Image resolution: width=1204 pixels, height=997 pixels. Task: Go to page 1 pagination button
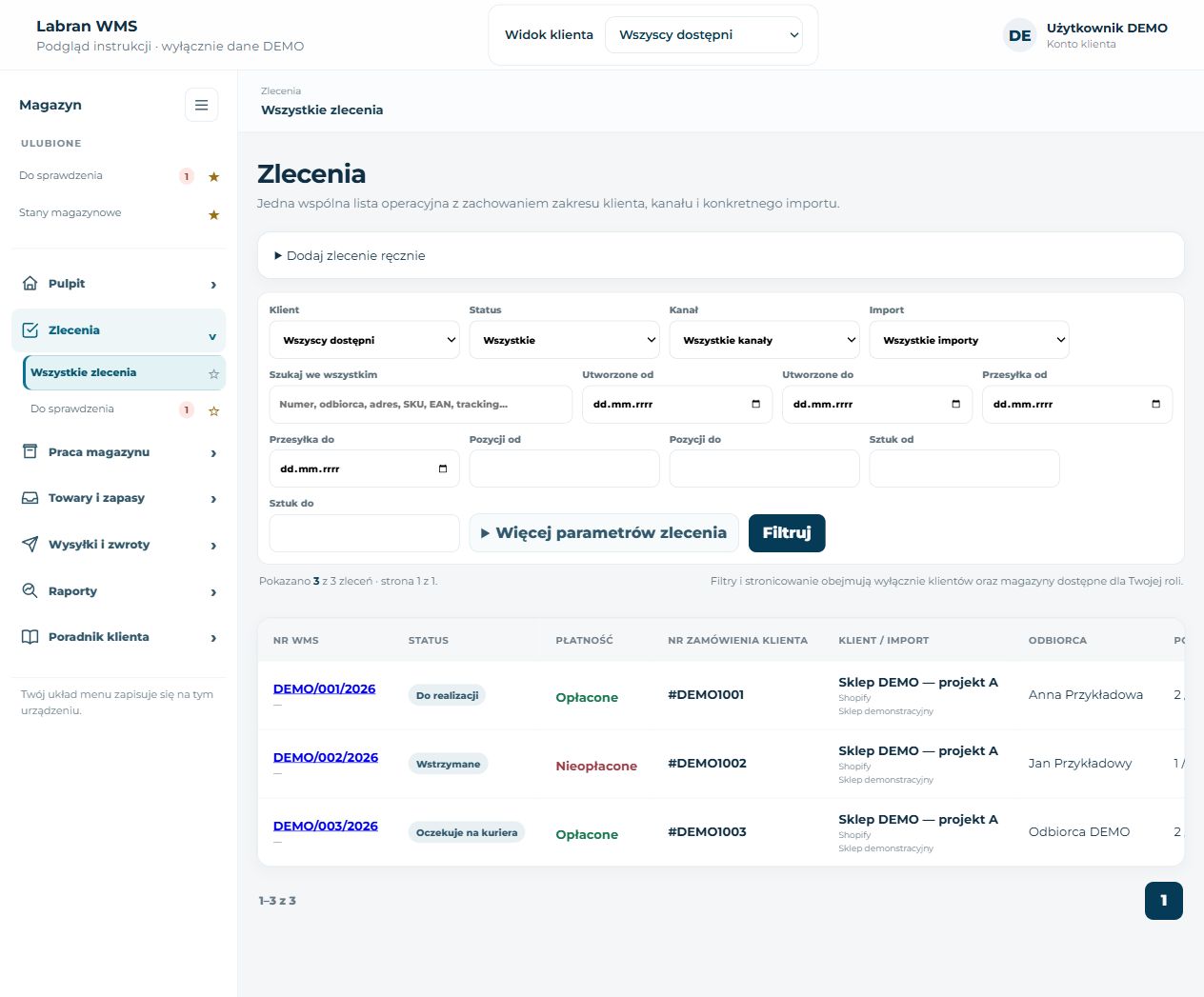[1164, 901]
